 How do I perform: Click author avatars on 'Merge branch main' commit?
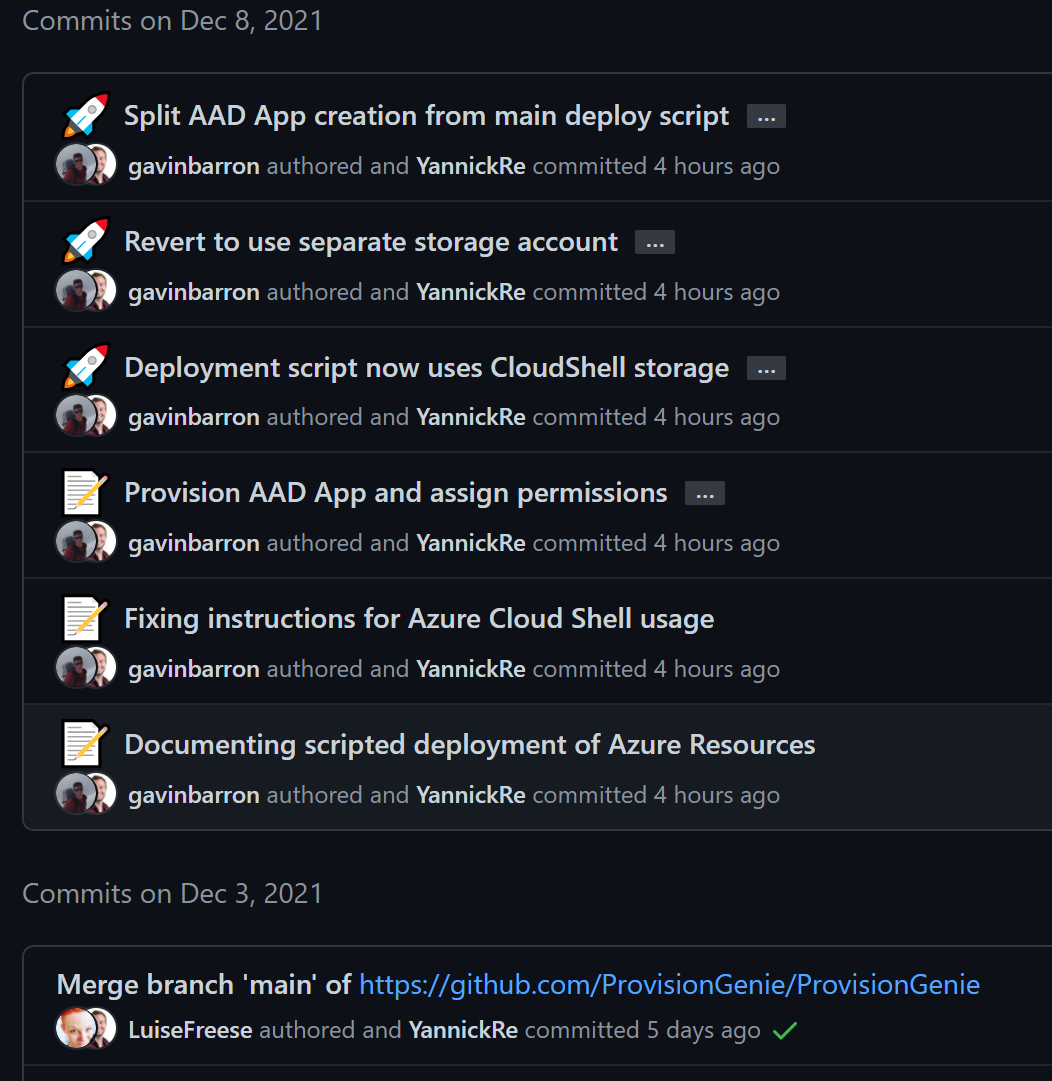tap(86, 1029)
